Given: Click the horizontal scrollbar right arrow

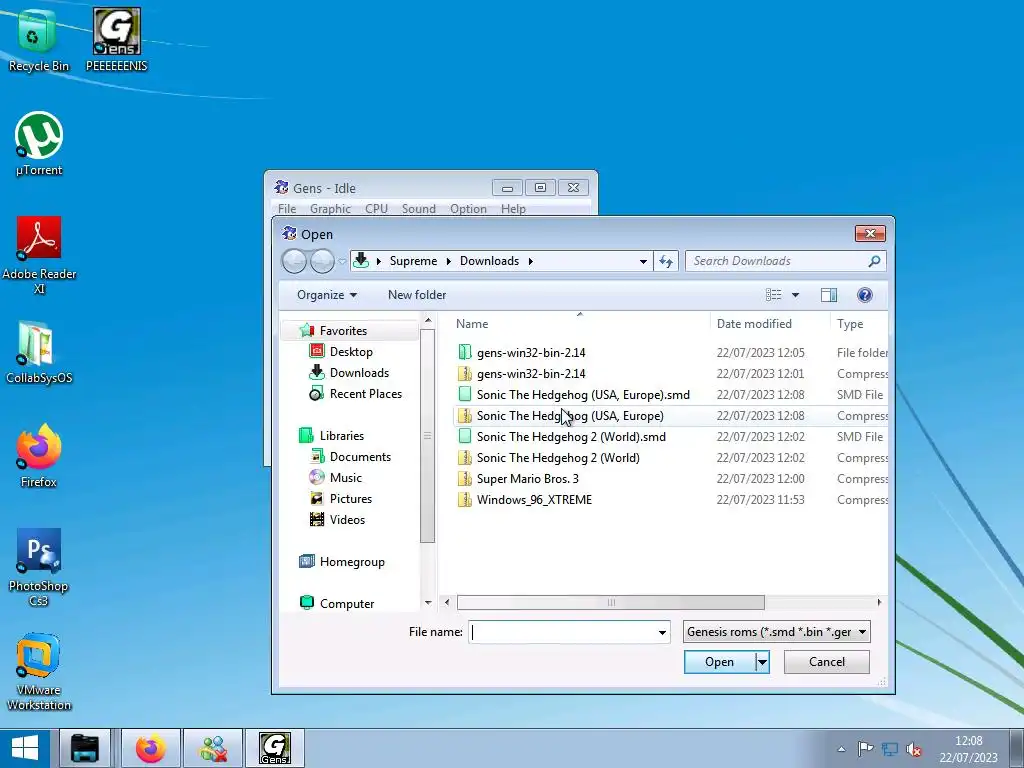Looking at the screenshot, I should (879, 602).
